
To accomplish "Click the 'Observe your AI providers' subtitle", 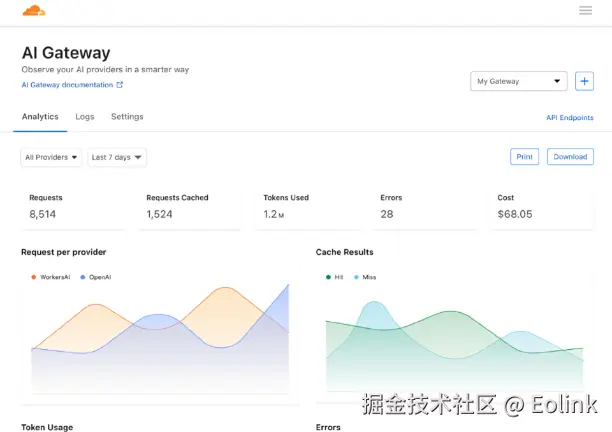I will (x=105, y=69).
